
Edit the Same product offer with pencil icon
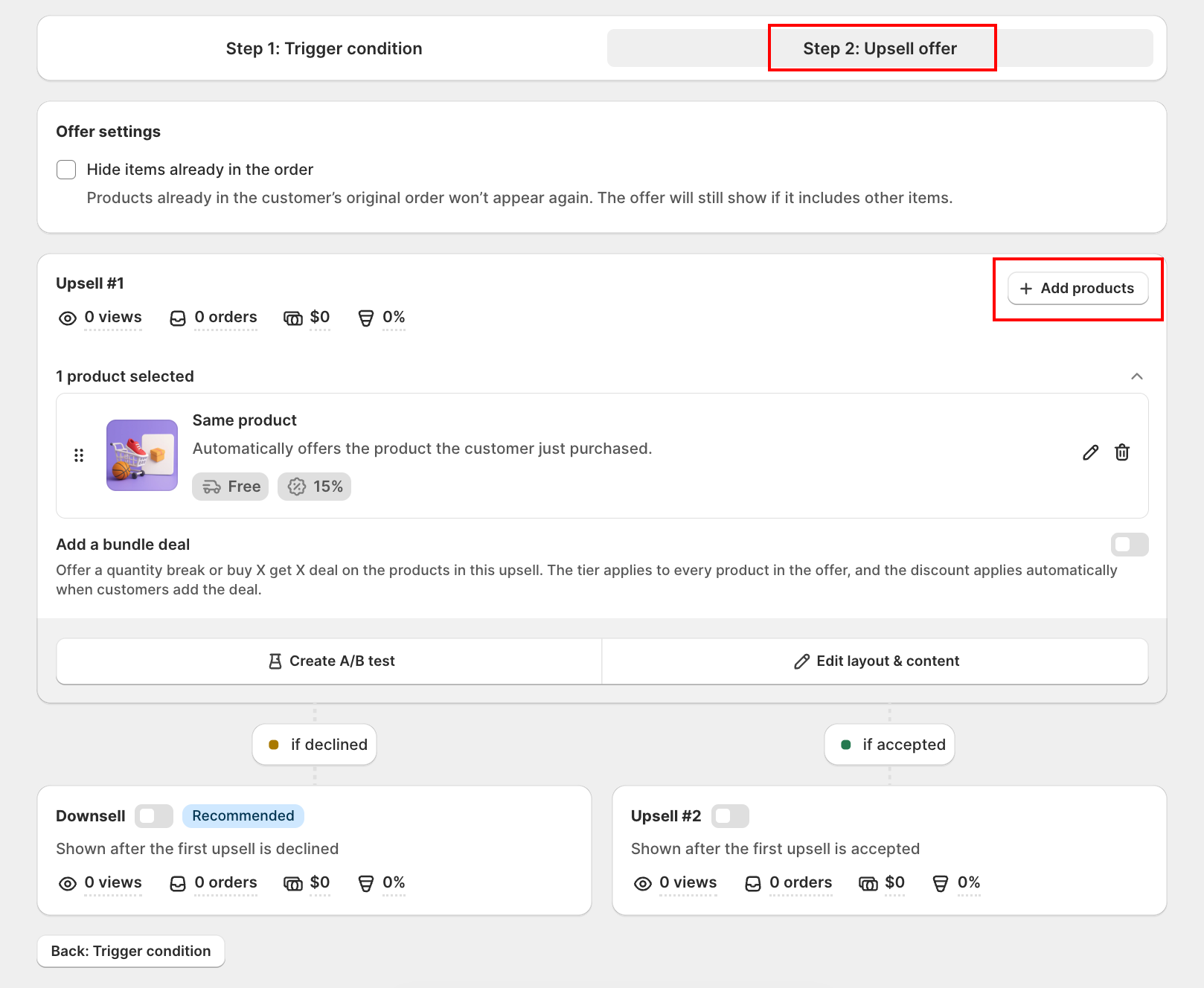[x=1091, y=452]
